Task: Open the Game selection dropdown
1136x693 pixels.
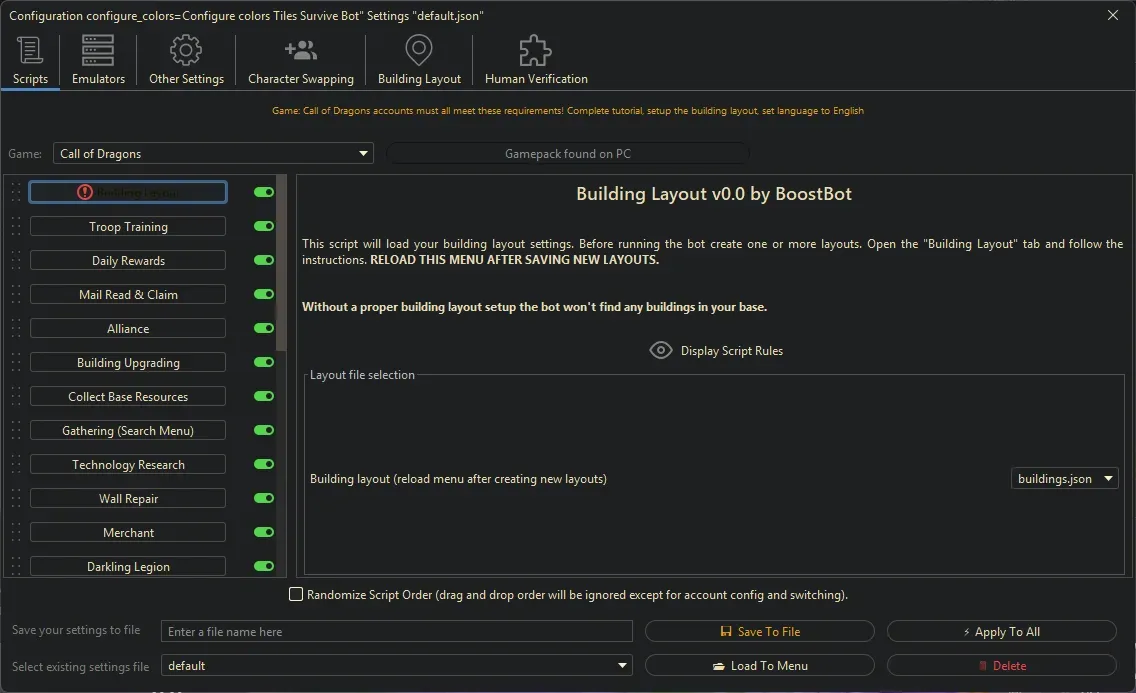Action: pyautogui.click(x=363, y=153)
